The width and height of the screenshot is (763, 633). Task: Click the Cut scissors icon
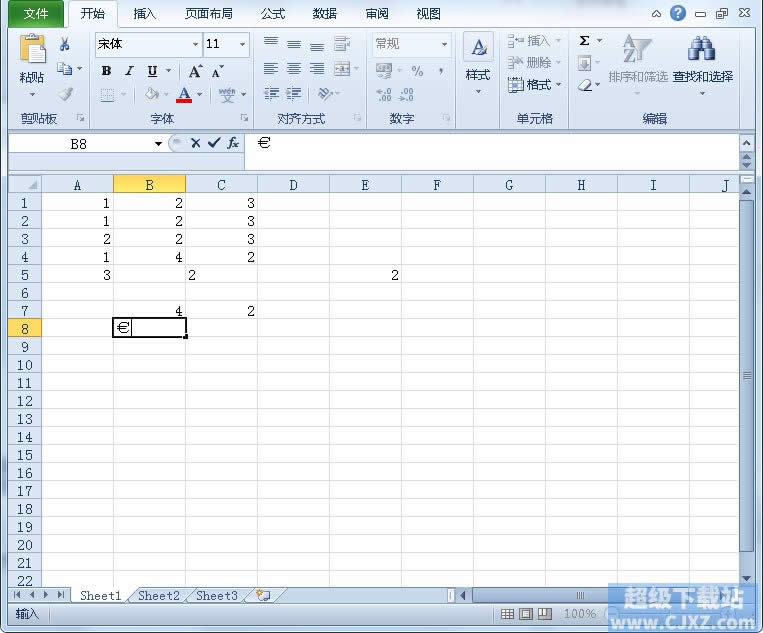(65, 44)
